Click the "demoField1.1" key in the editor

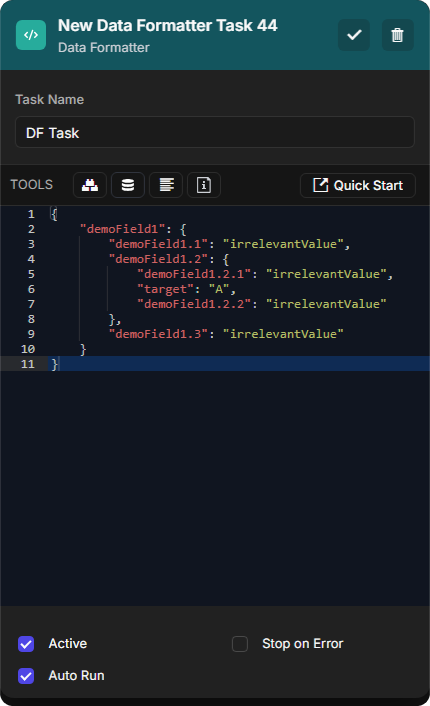point(158,244)
